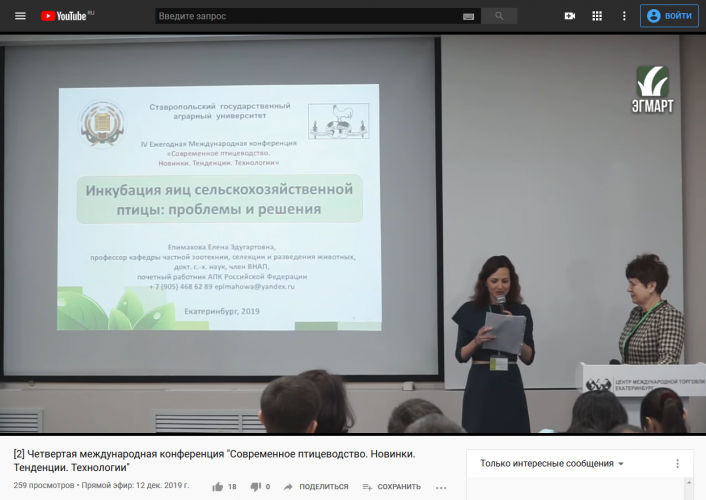This screenshot has height=500, width=706.
Task: Open the on-screen keyboard icon
Action: coord(468,17)
